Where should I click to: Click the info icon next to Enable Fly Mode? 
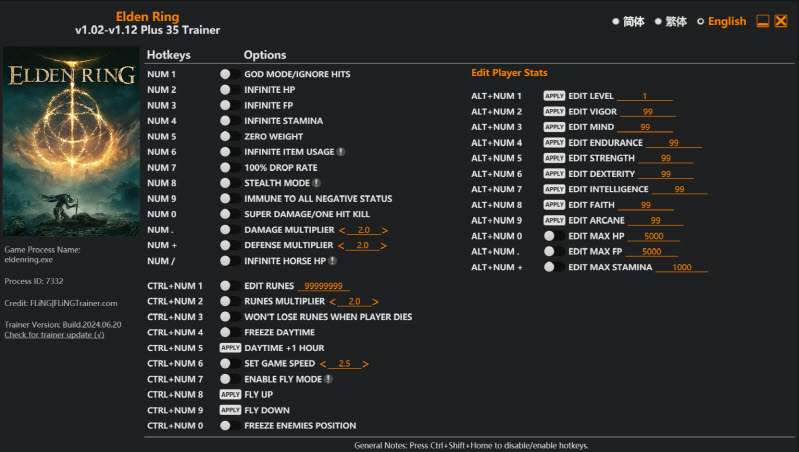[x=328, y=379]
